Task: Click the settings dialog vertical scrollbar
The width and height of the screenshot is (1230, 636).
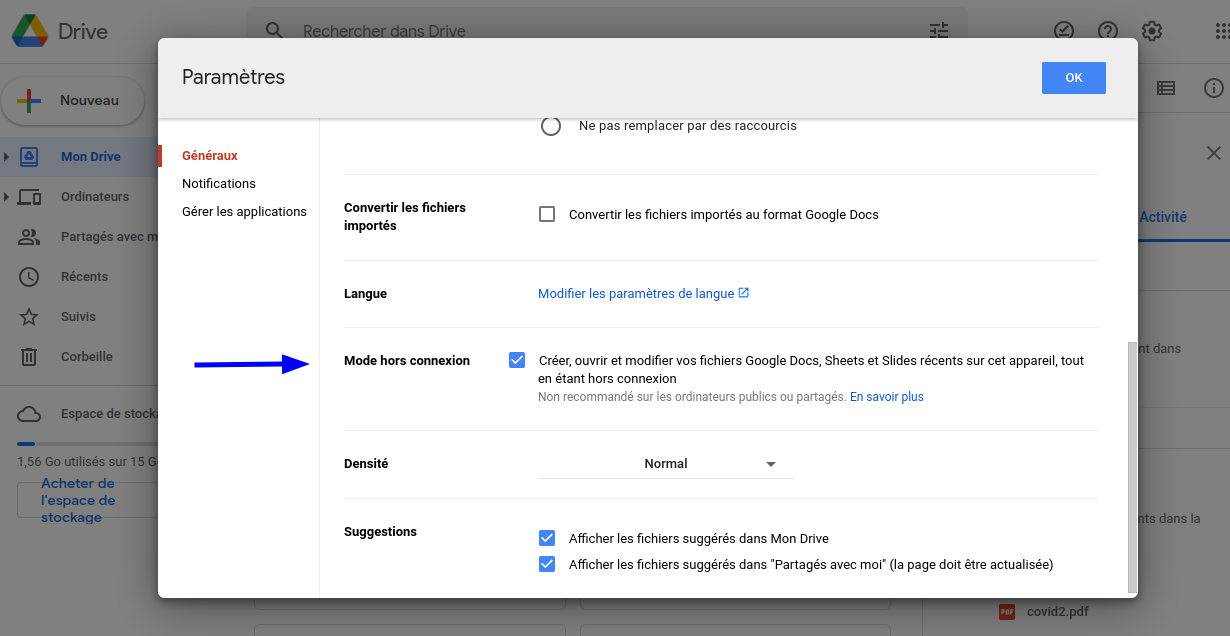Action: point(1132,466)
